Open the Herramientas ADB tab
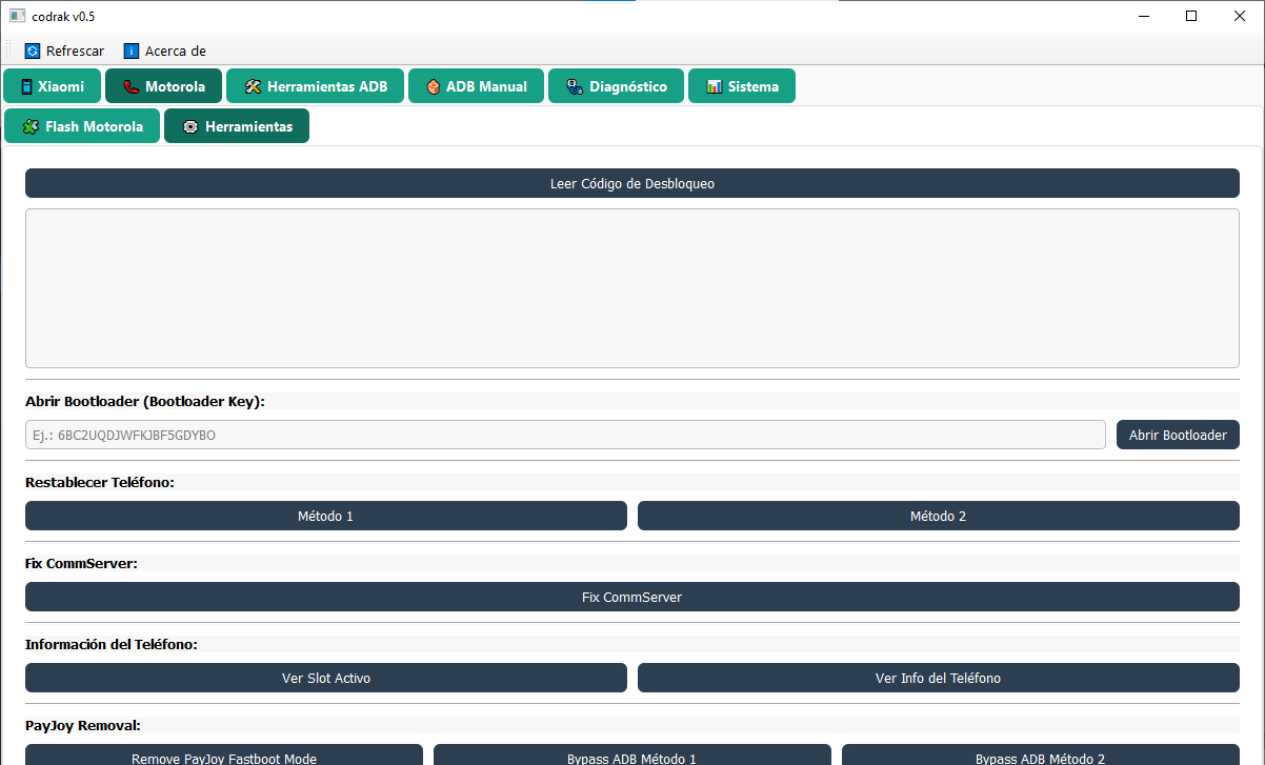1265x765 pixels. [315, 86]
